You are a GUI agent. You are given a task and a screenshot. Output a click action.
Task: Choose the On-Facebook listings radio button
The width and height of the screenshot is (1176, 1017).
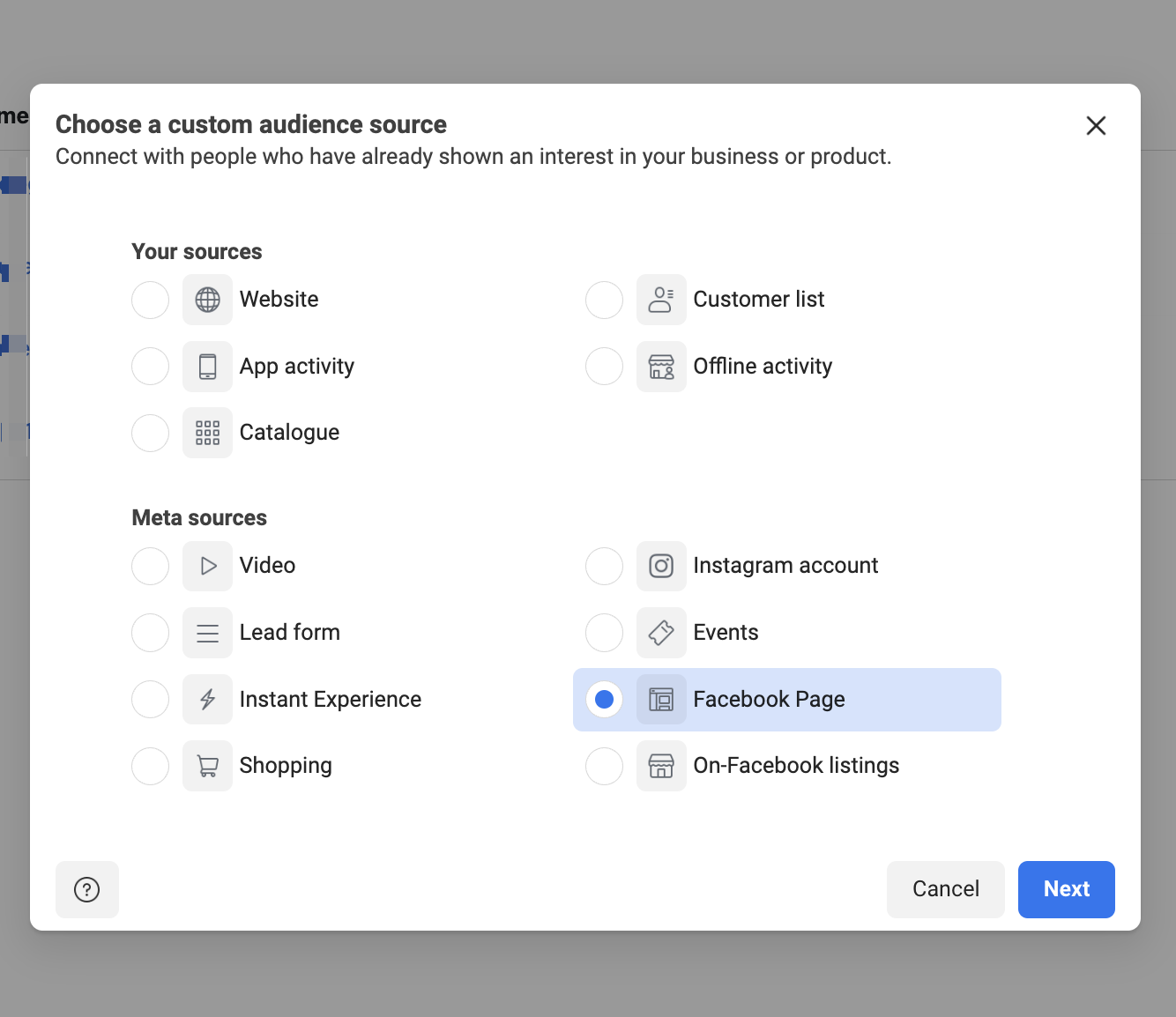click(x=605, y=766)
